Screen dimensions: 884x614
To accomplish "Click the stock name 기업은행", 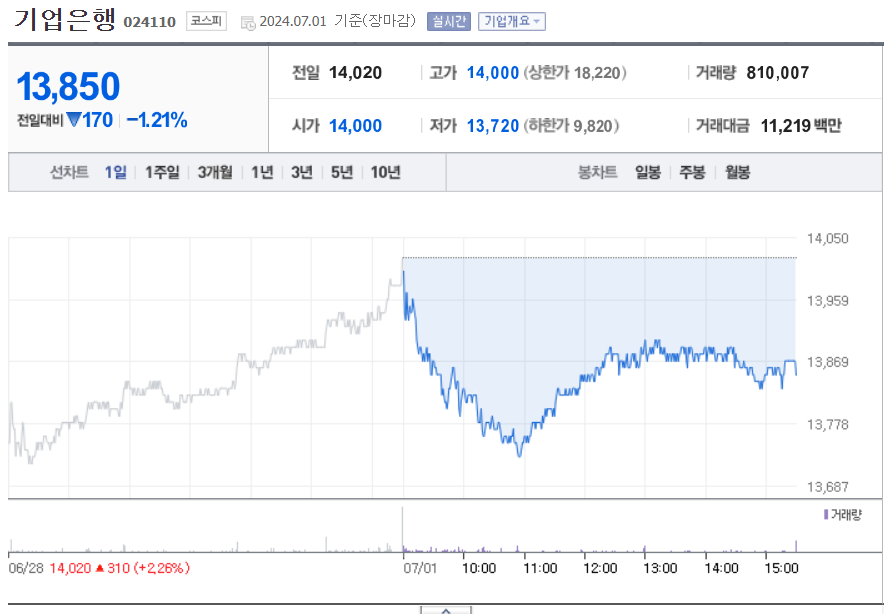I will coord(64,20).
